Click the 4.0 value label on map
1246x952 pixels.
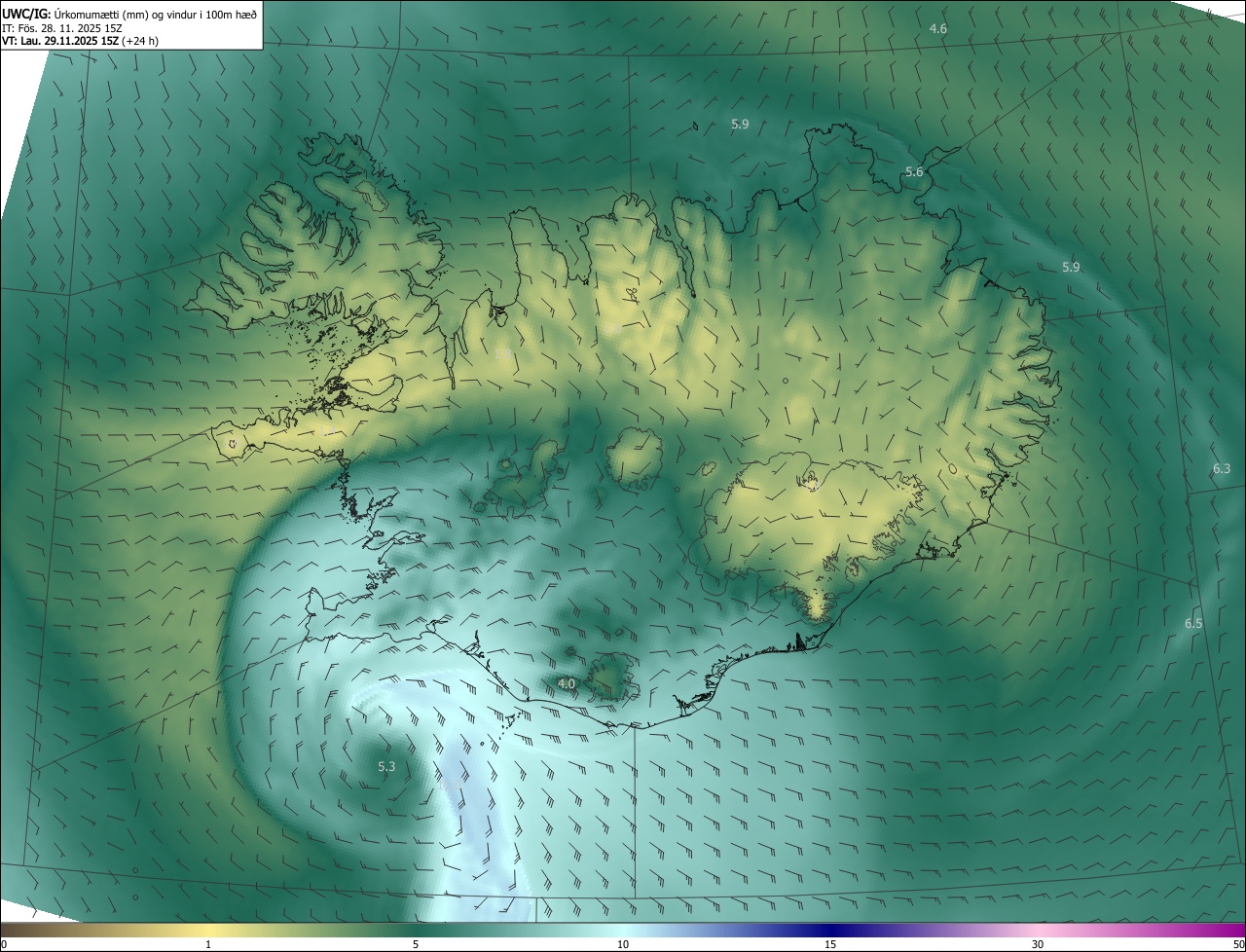[x=566, y=684]
